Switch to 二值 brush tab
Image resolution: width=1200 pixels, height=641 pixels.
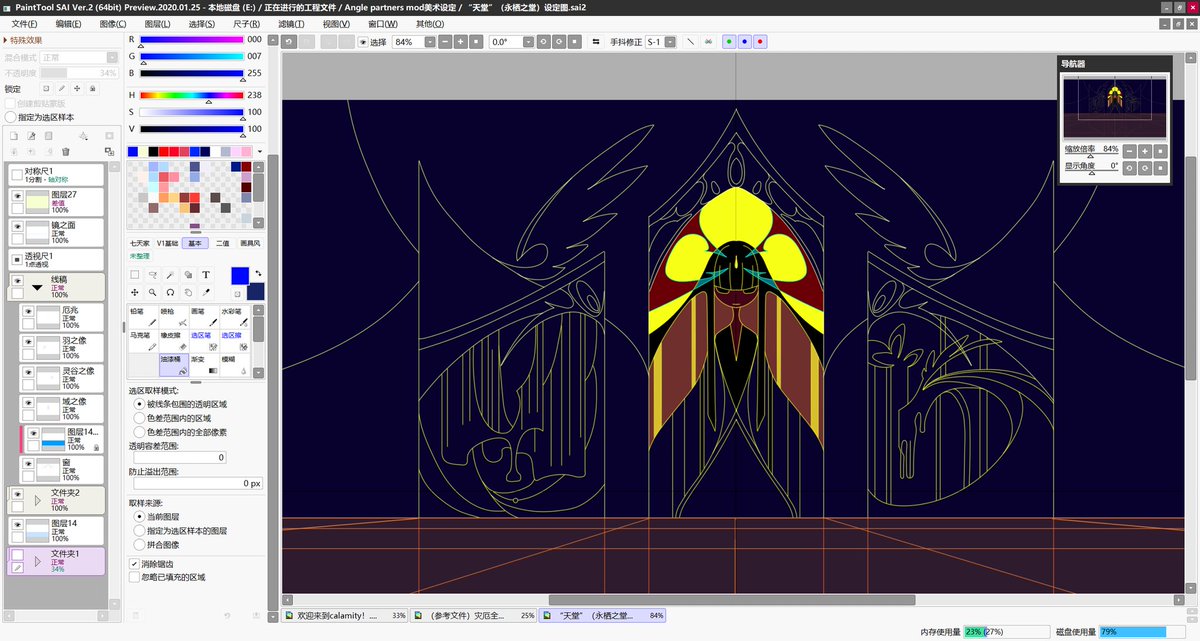(x=224, y=243)
